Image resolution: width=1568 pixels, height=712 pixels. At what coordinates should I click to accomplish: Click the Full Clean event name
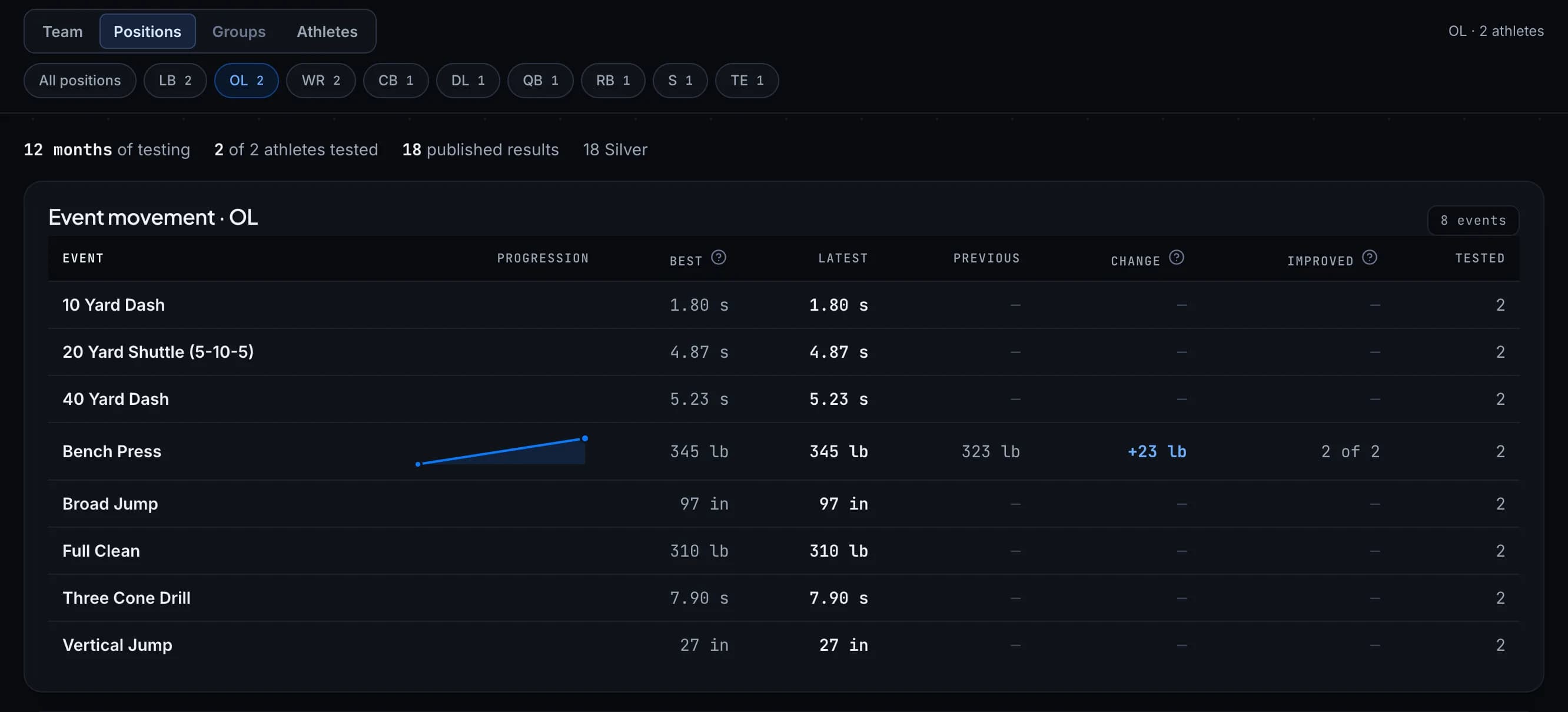tap(101, 551)
